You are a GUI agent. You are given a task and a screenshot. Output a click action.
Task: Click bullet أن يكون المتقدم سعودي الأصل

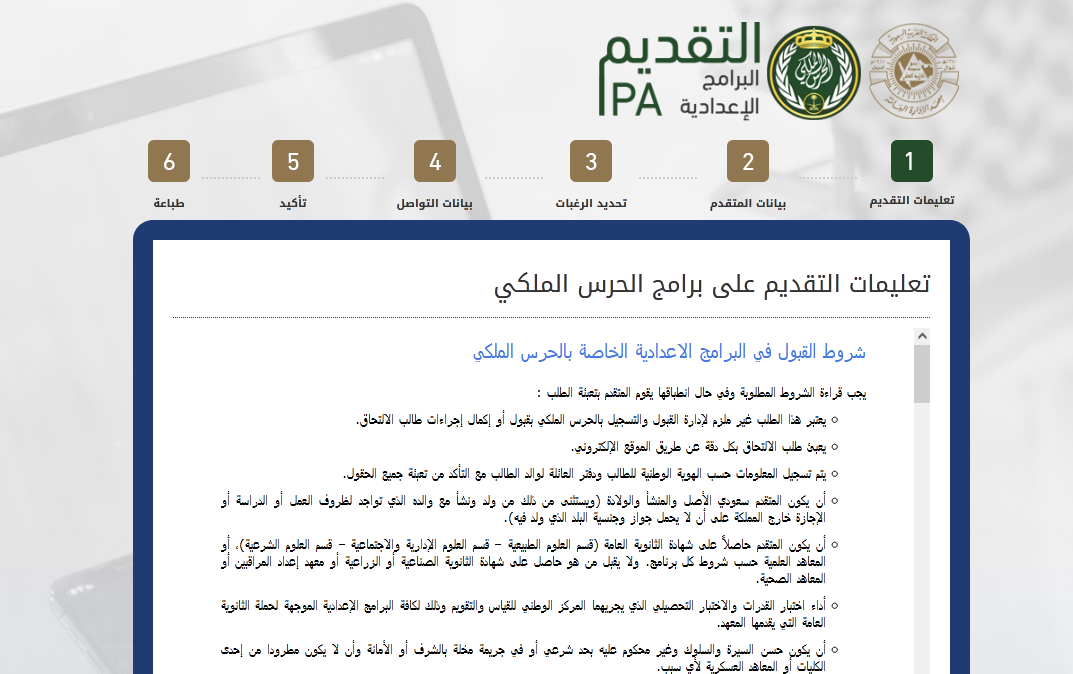point(523,509)
